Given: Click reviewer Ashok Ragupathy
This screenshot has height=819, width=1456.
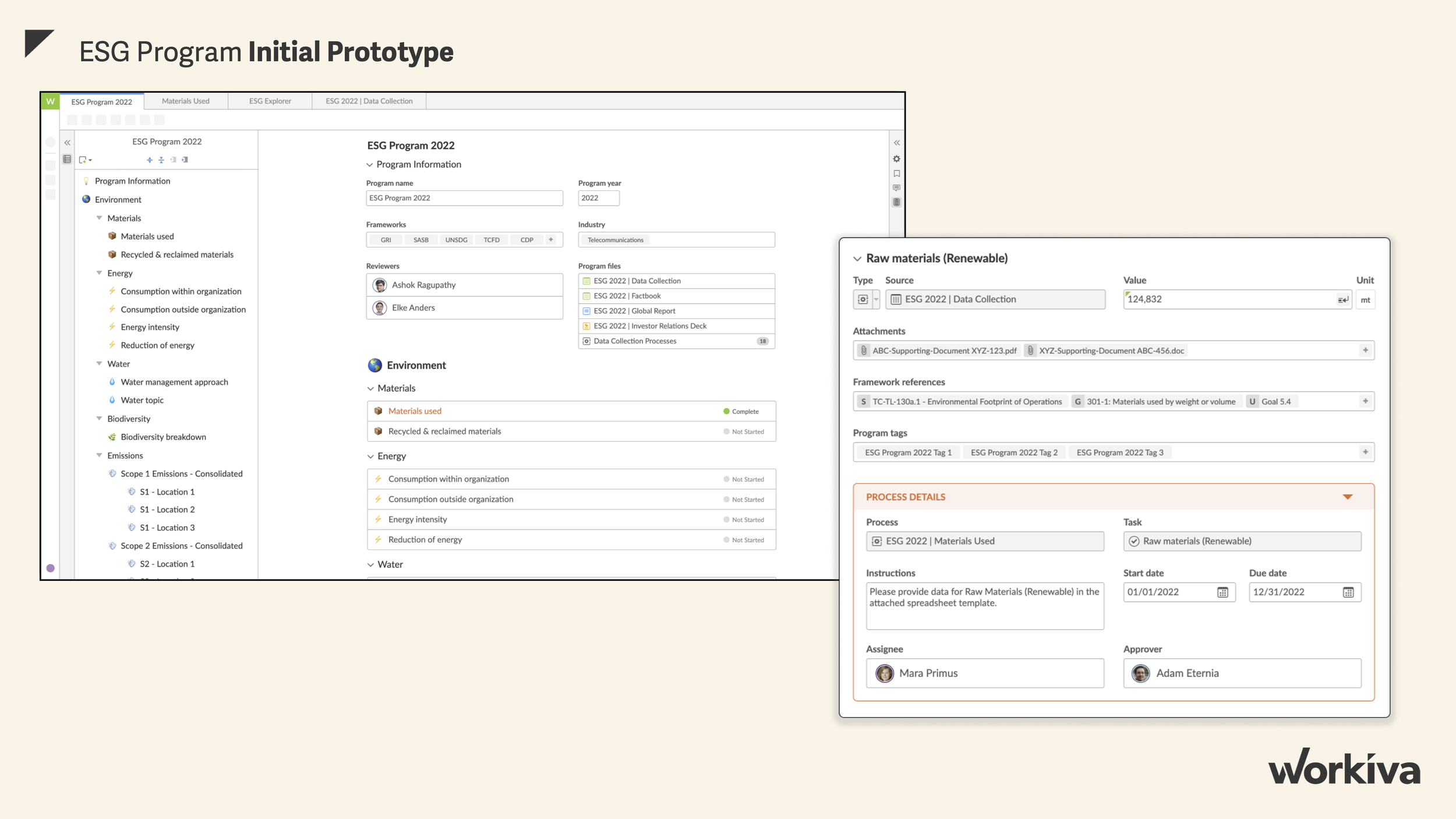Looking at the screenshot, I should tap(464, 285).
